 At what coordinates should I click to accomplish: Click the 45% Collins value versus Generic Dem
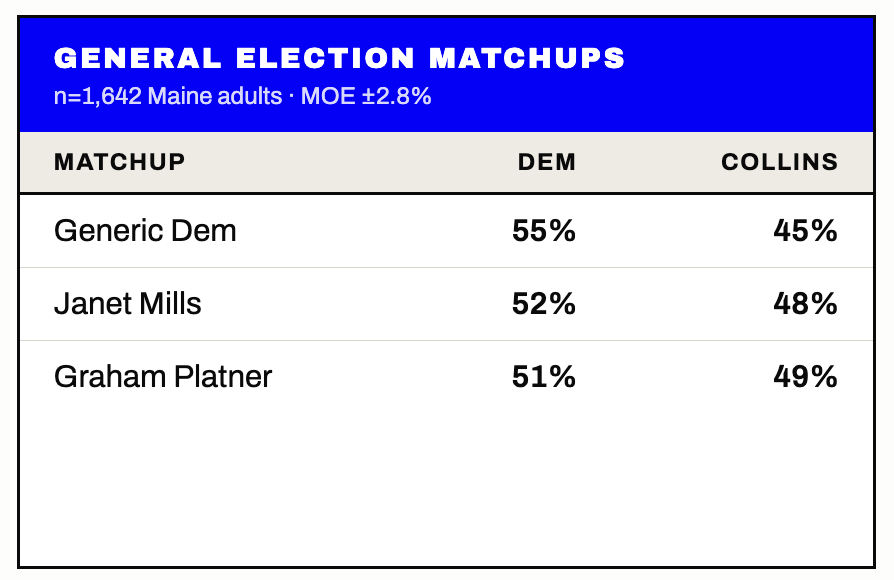(805, 231)
